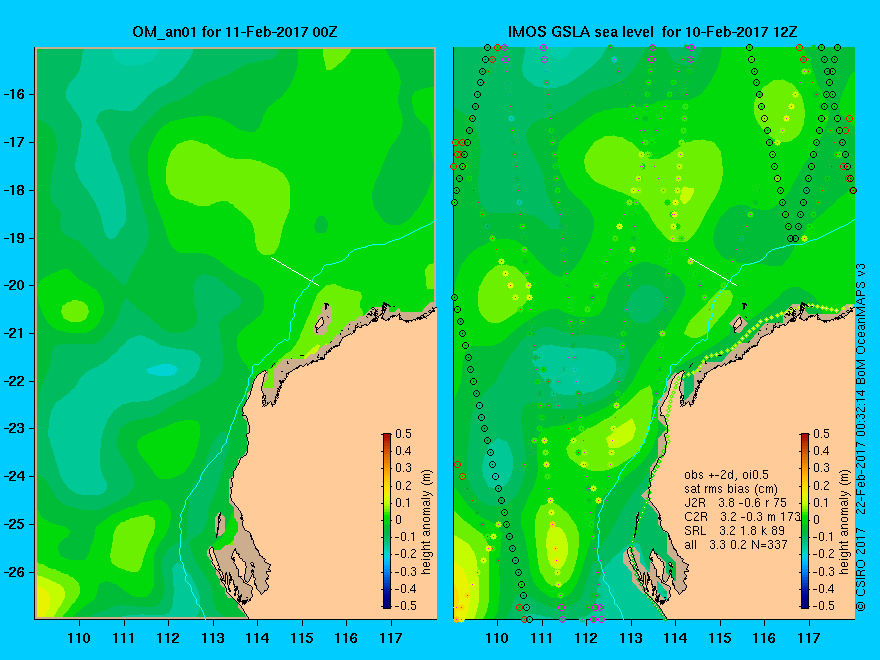880x660 pixels.
Task: Click the 0.2 tick on the OM_an01 color bar
Action: (404, 485)
